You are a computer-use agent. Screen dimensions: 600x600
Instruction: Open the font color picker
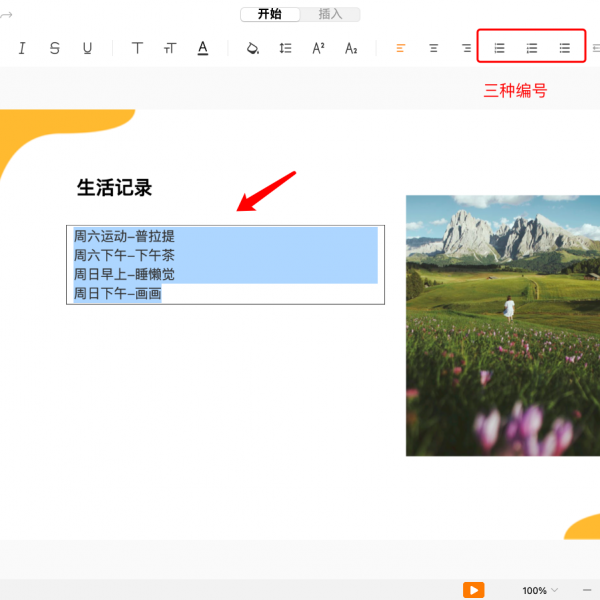click(203, 48)
